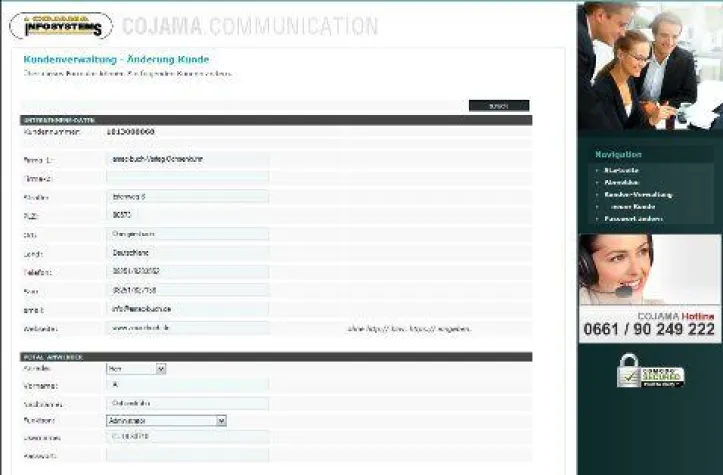The image size is (723, 475).
Task: Click the Land field showing Deutschland
Action: click(188, 253)
